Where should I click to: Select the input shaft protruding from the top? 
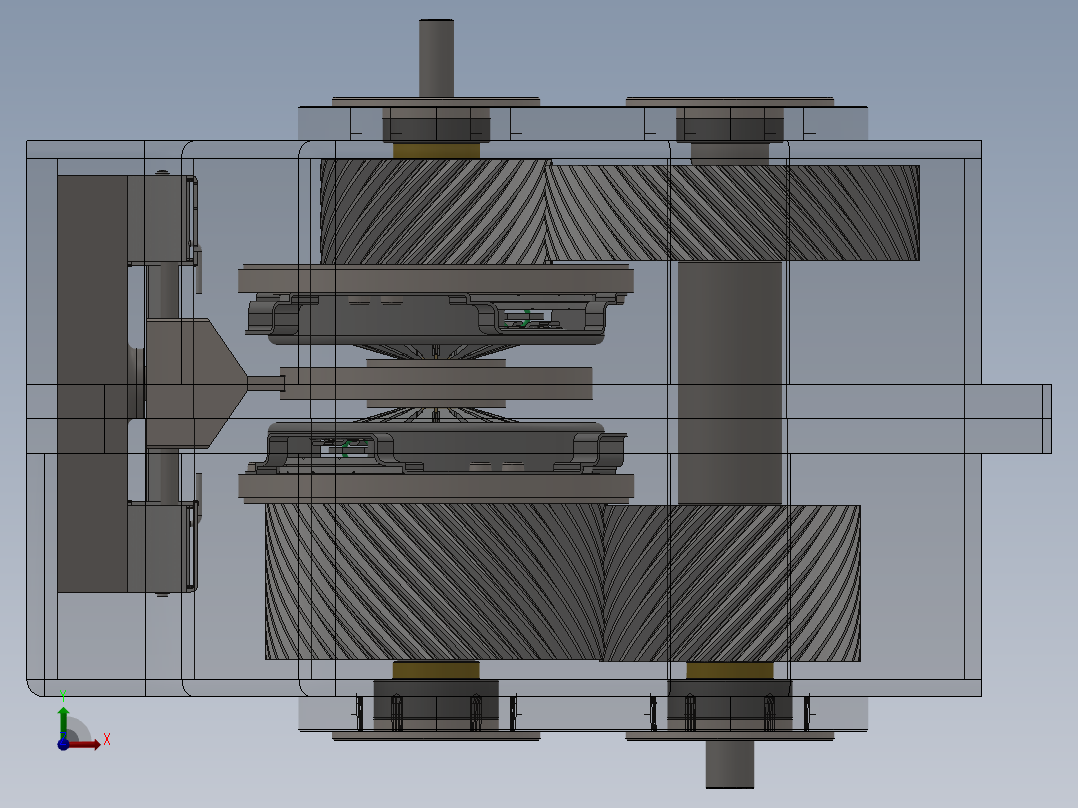[x=437, y=58]
